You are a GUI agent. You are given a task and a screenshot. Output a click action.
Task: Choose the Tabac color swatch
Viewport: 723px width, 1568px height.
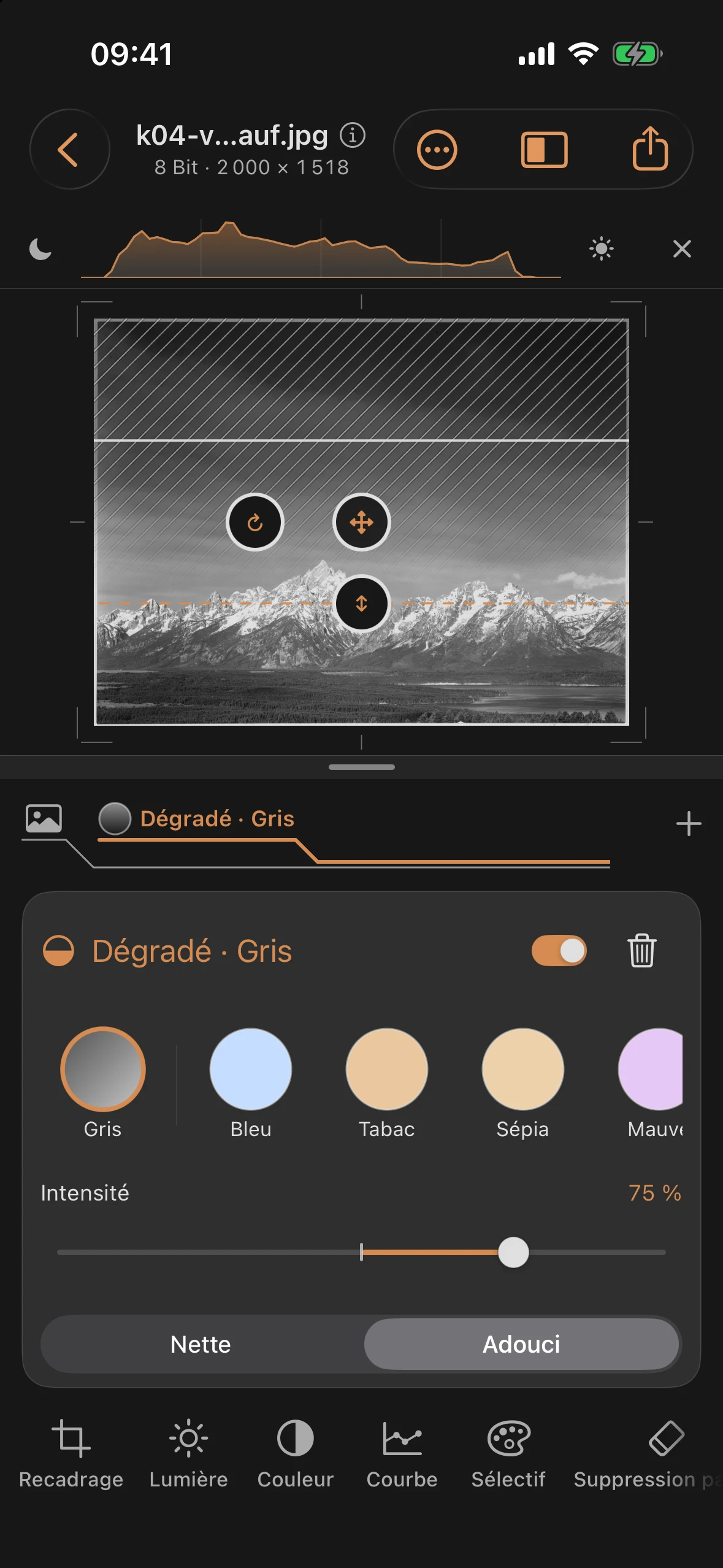click(387, 1069)
